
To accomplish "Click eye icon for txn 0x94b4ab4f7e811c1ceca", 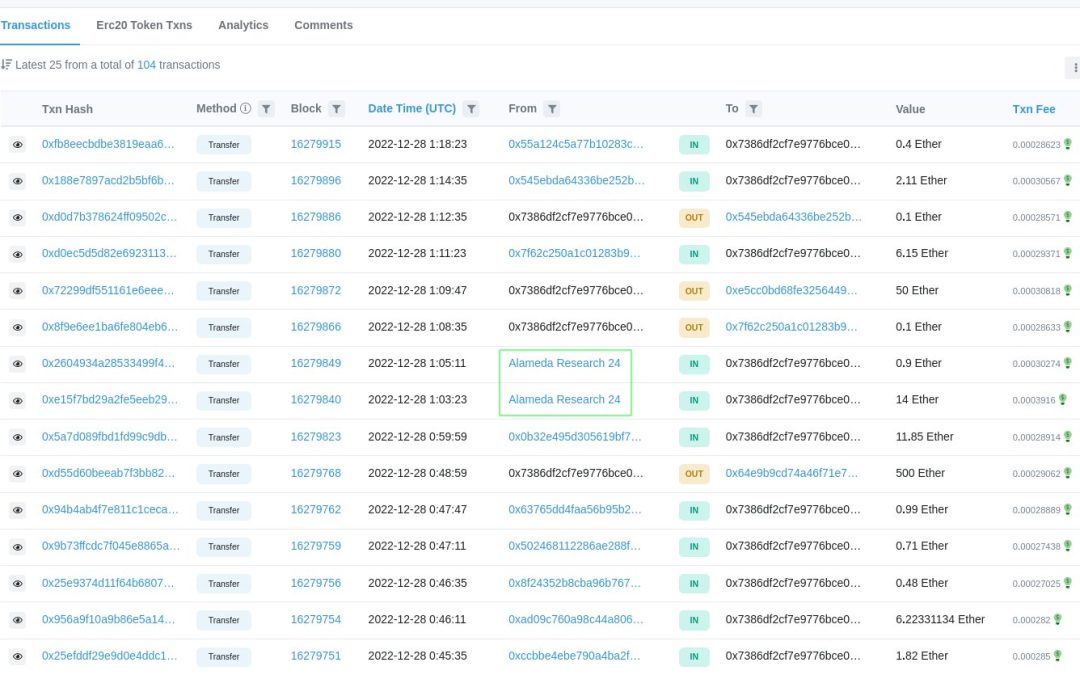I will [17, 510].
